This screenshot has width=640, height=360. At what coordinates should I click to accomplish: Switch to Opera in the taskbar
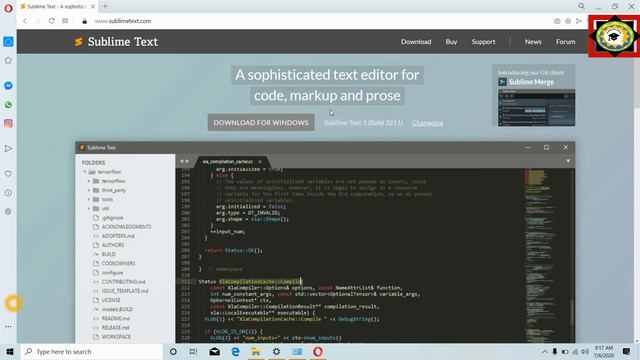tap(318, 351)
